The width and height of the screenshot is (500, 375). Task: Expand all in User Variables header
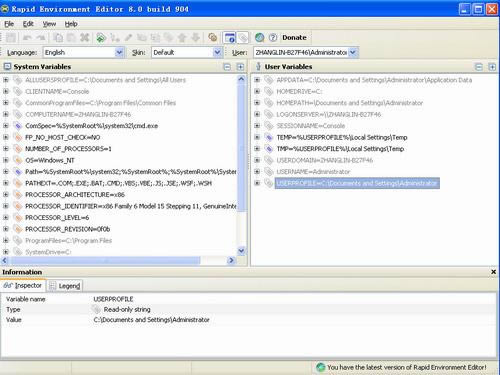(x=492, y=67)
